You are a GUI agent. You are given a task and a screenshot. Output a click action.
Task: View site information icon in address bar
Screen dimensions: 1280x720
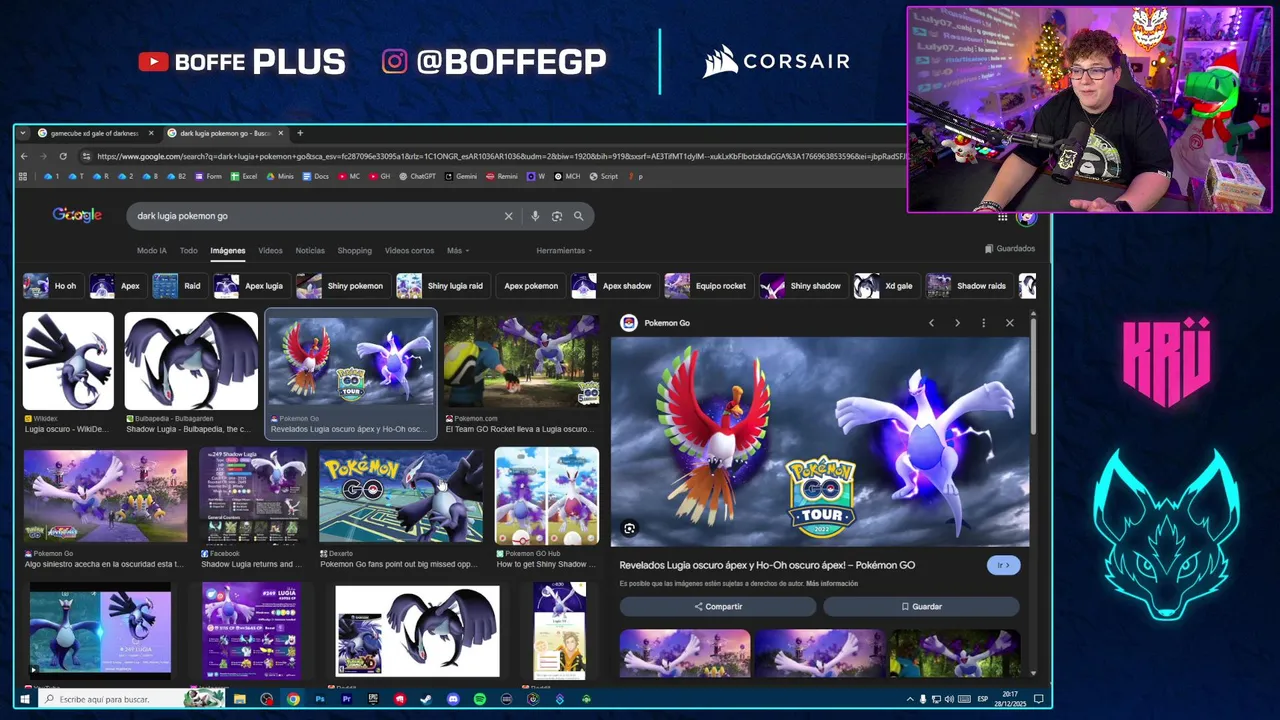point(87,156)
